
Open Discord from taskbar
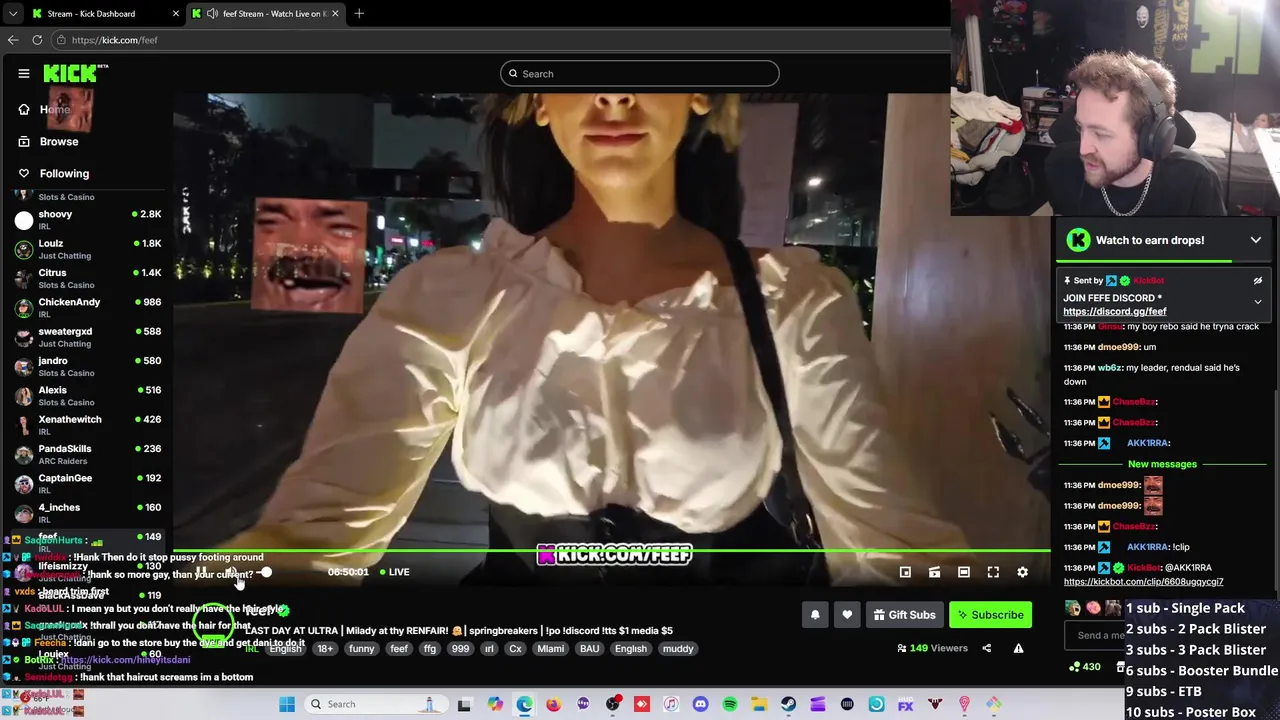pos(700,704)
